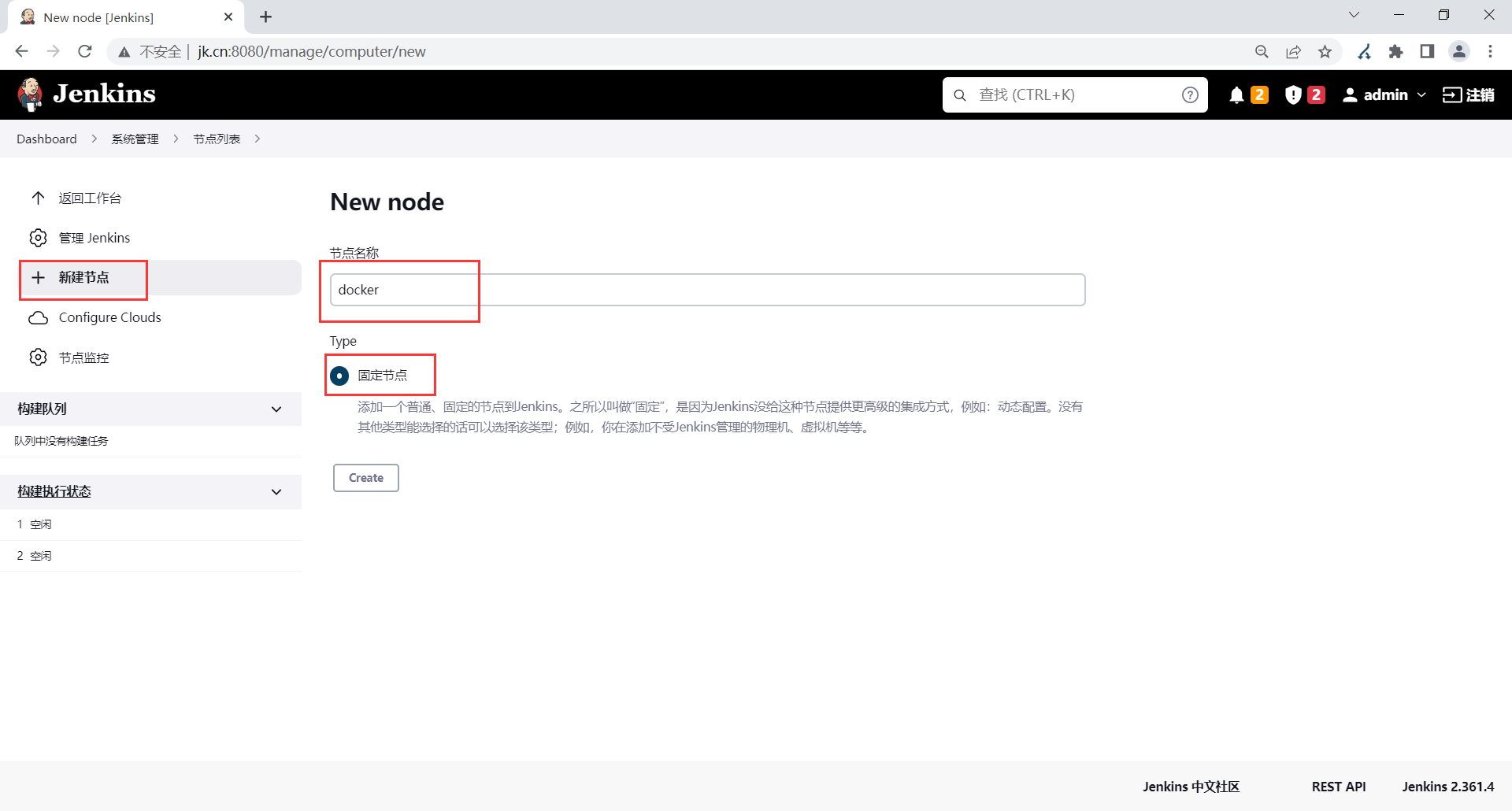The width and height of the screenshot is (1512, 811).
Task: Go to Dashboard breadcrumb link
Action: coord(46,139)
